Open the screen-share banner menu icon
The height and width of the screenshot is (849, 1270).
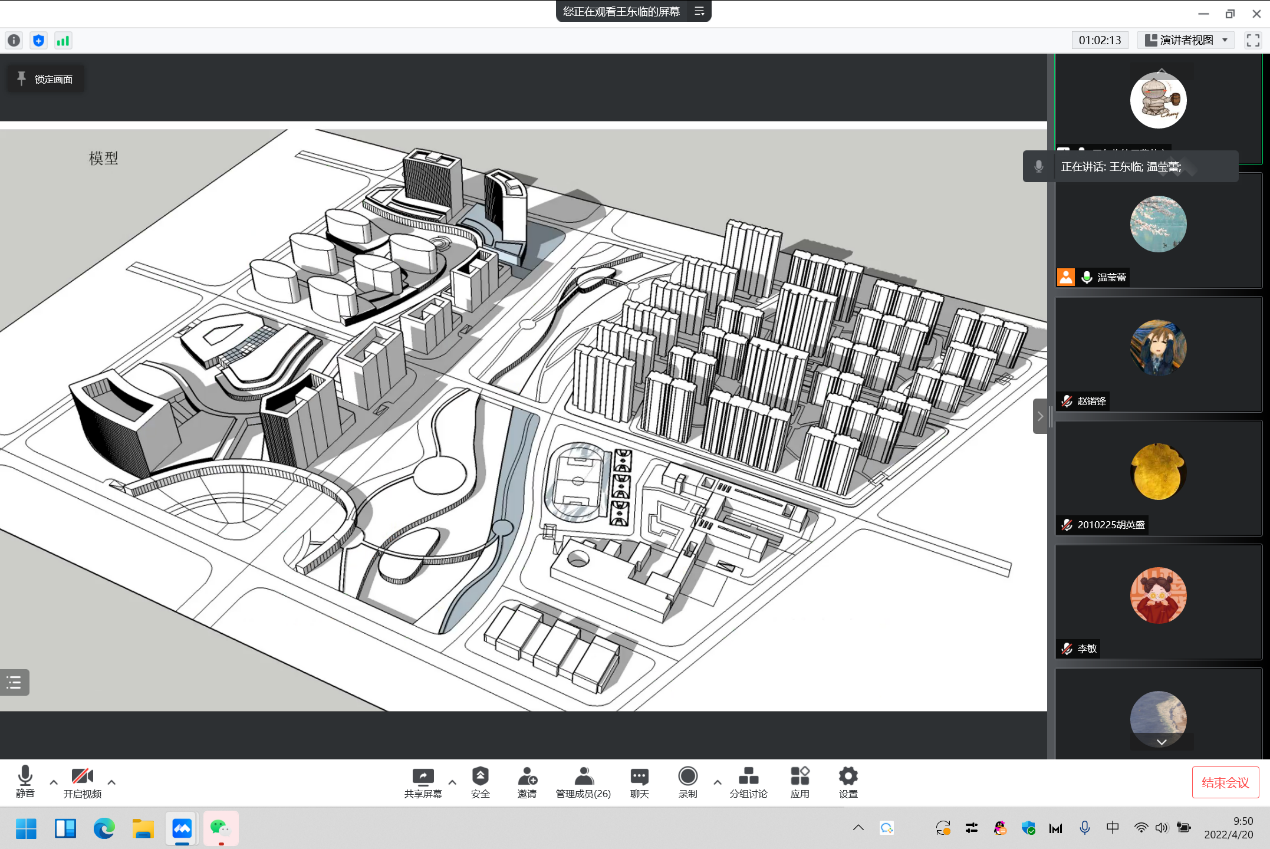(x=699, y=11)
